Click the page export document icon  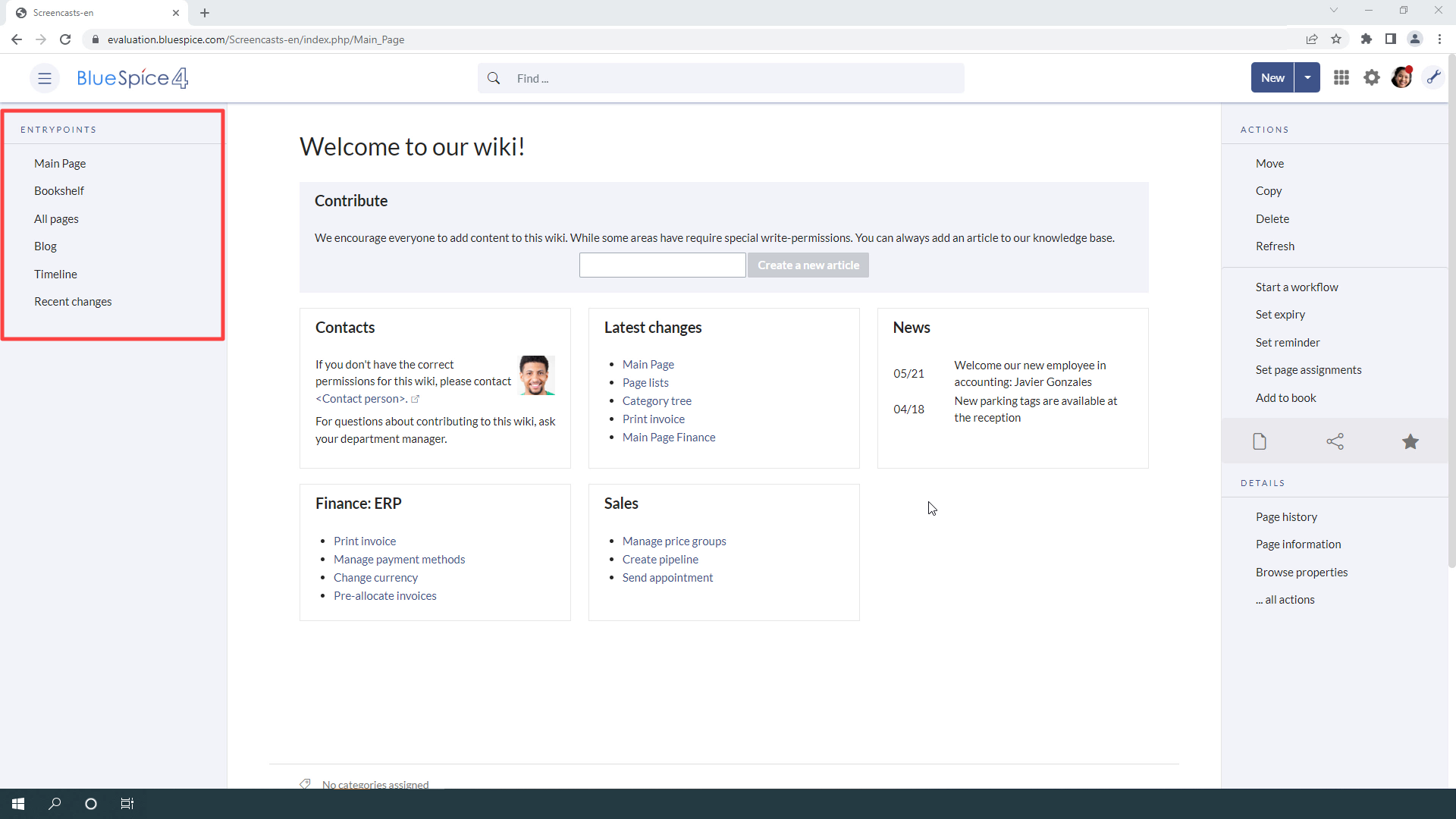[1260, 441]
